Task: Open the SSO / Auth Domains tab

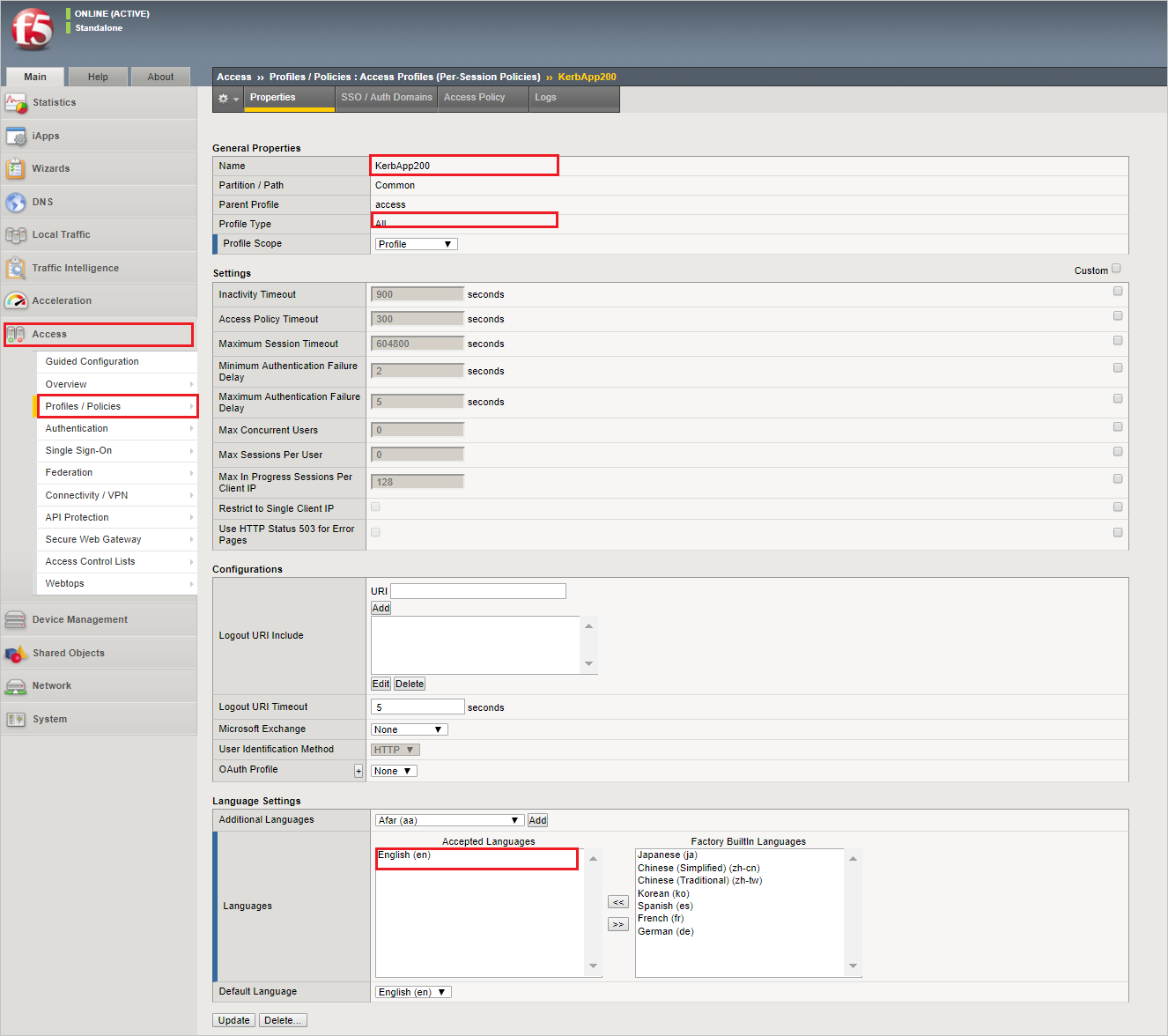Action: [x=387, y=98]
